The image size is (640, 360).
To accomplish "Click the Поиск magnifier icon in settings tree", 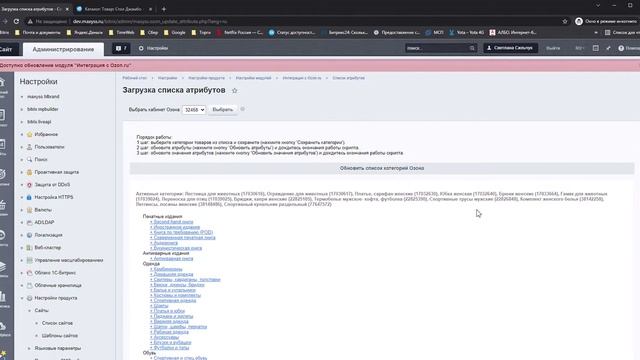I will 29,160.
